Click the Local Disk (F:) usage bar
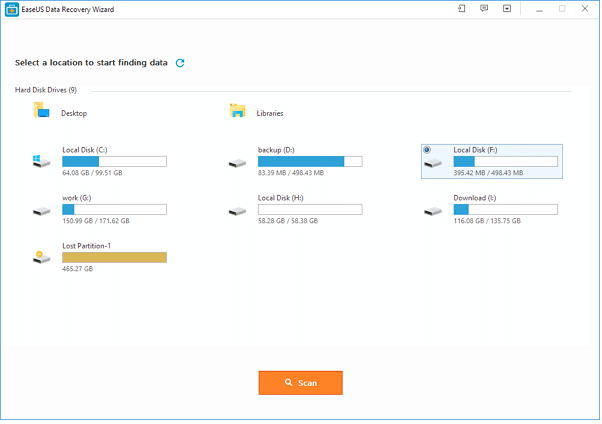 [x=506, y=162]
